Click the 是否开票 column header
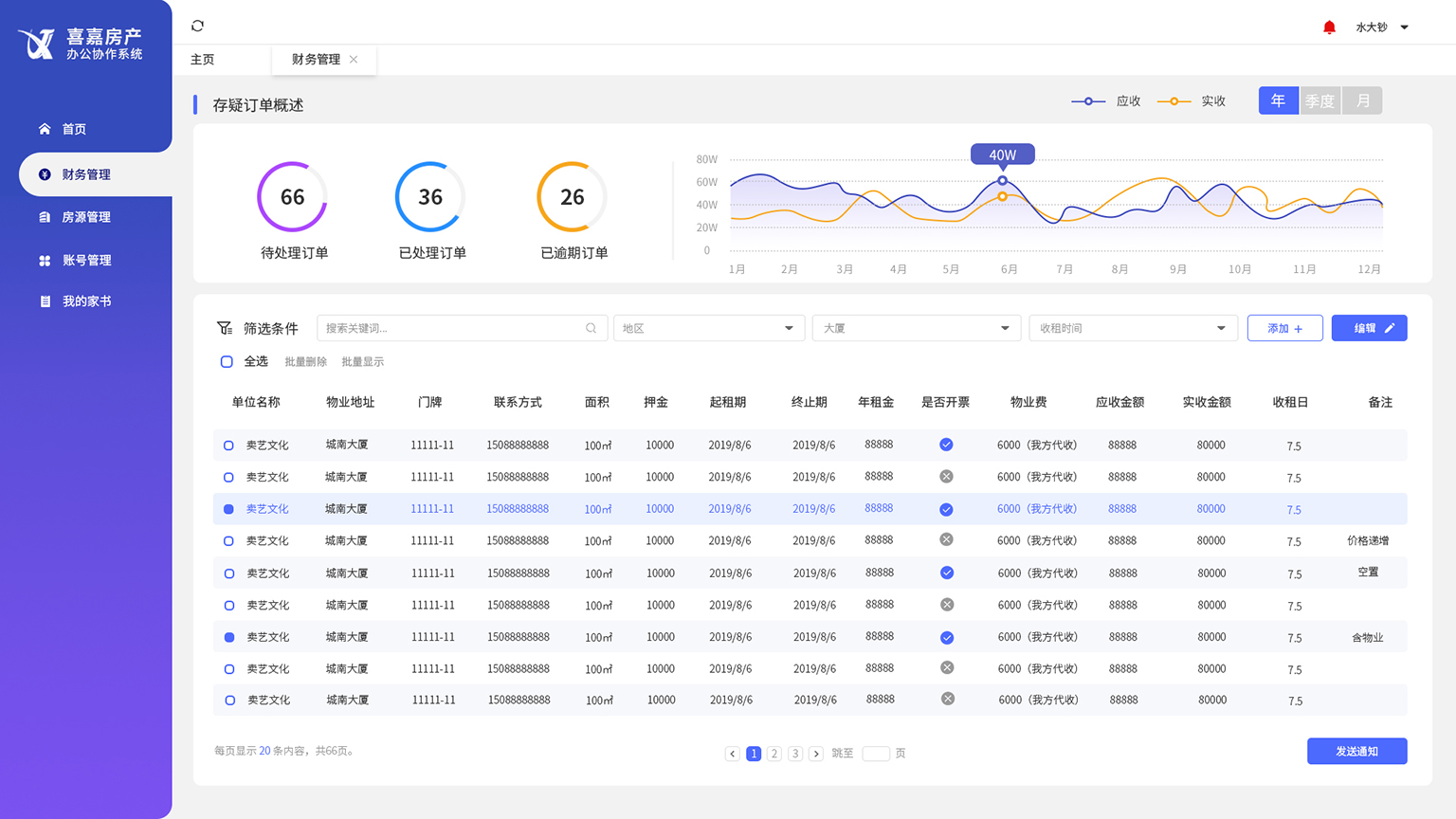1456x819 pixels. coord(945,402)
